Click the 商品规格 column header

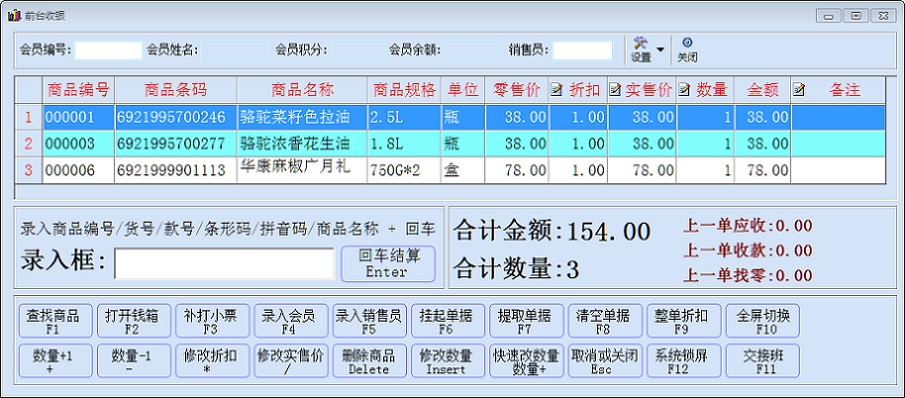(x=404, y=90)
